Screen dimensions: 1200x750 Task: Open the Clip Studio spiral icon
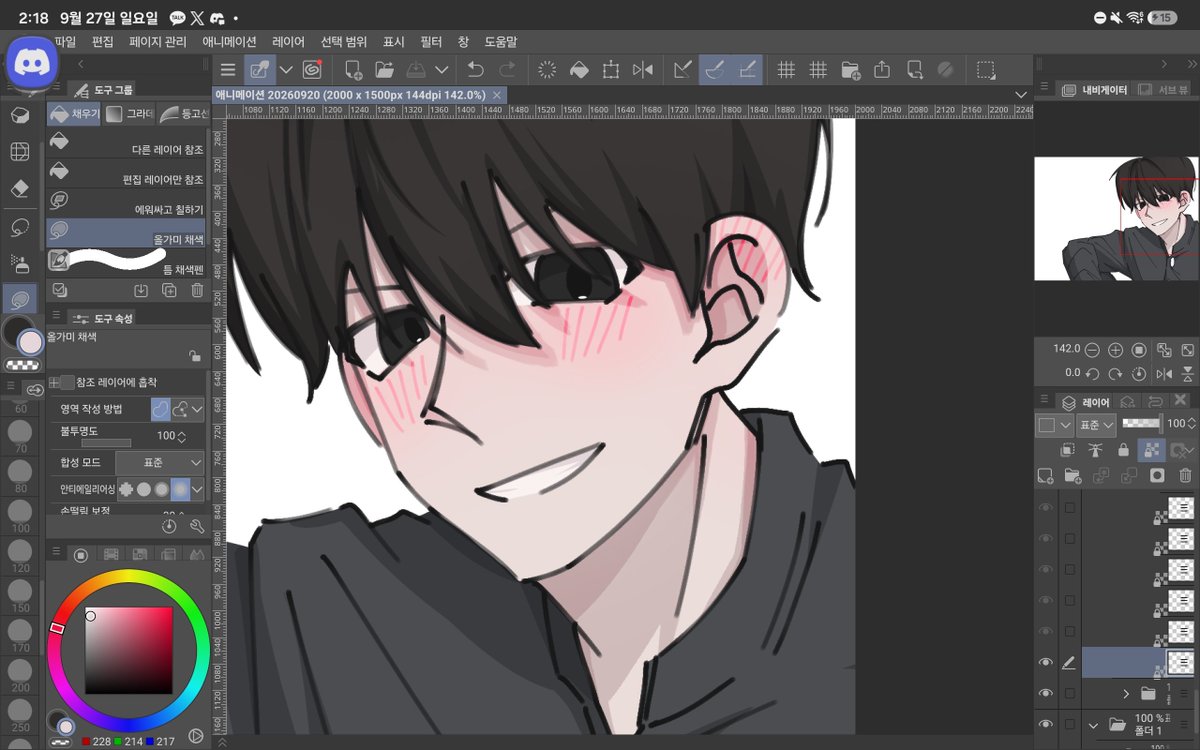click(x=312, y=70)
